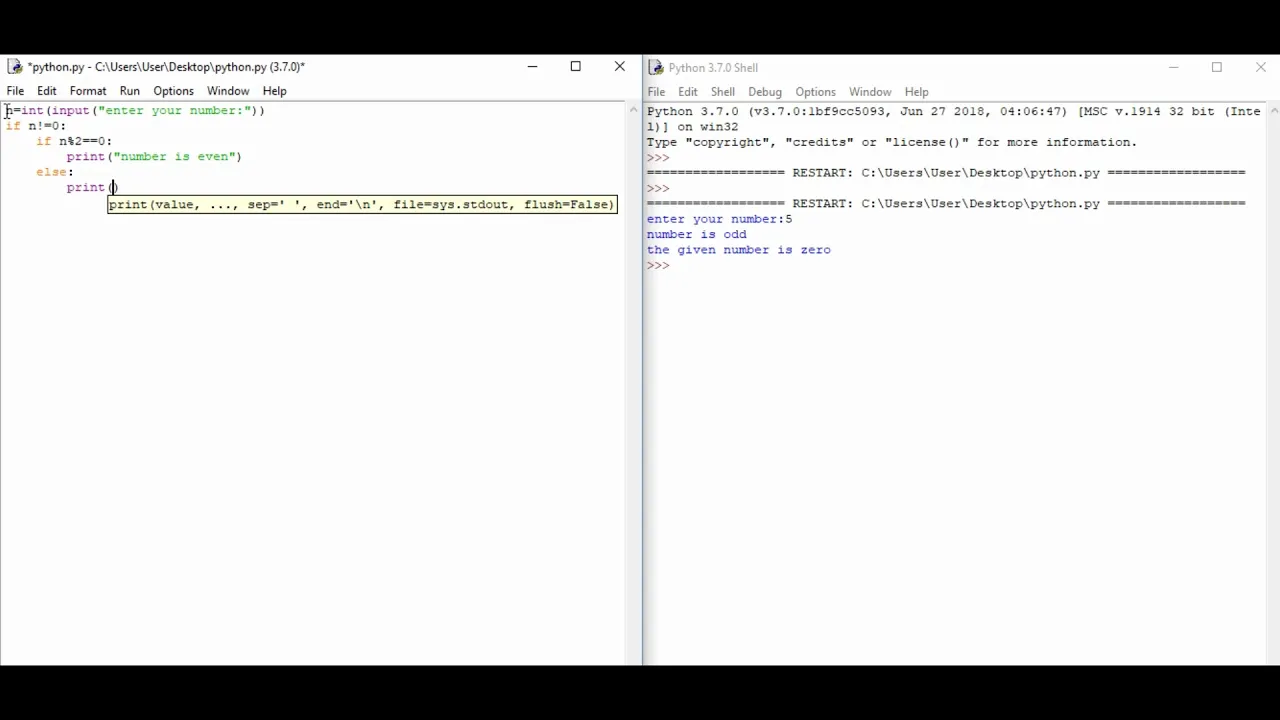Viewport: 1280px width, 720px height.
Task: Open the File menu in Python Shell
Action: pyautogui.click(x=656, y=92)
